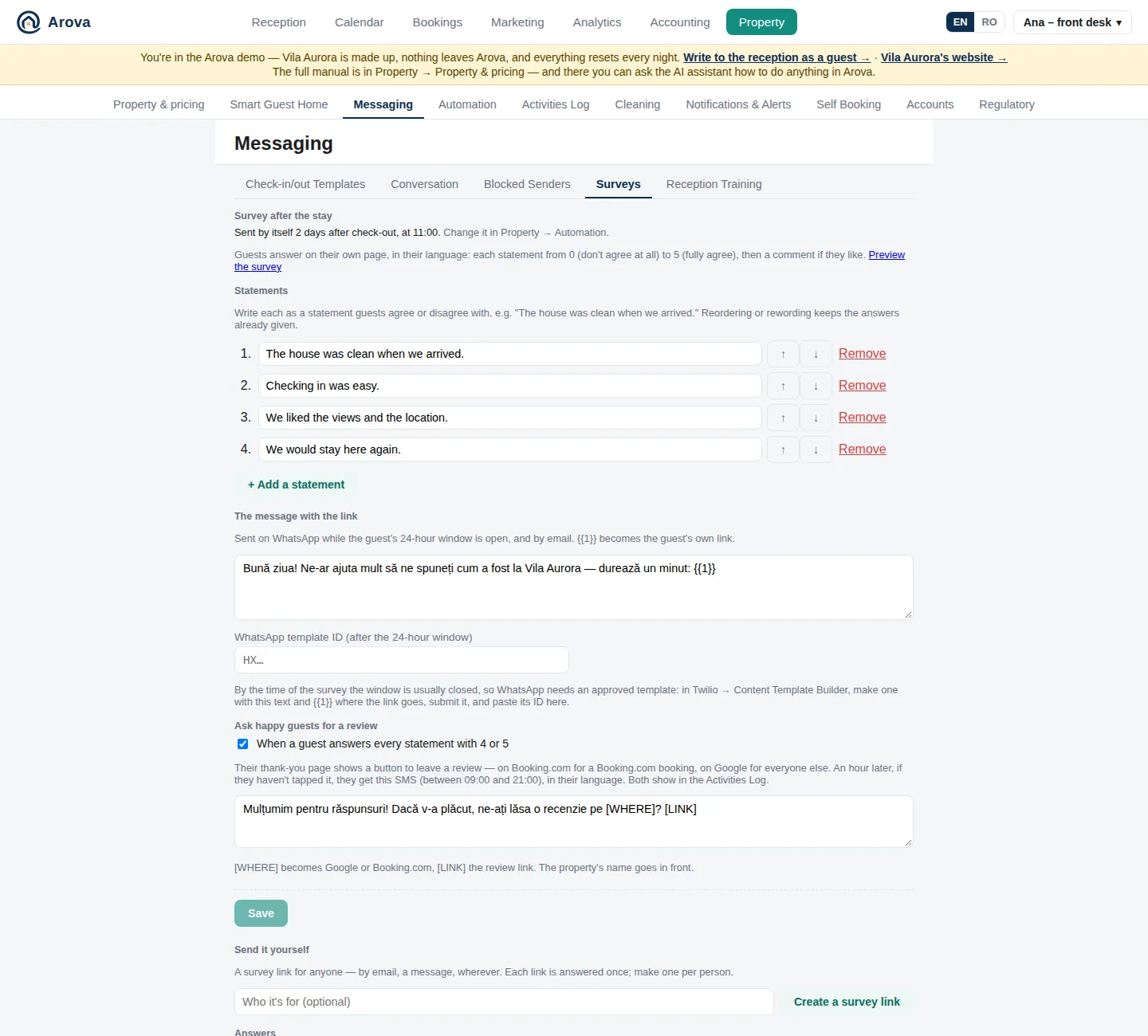Click '+ Add a statement' button
The height and width of the screenshot is (1036, 1148).
(x=296, y=485)
